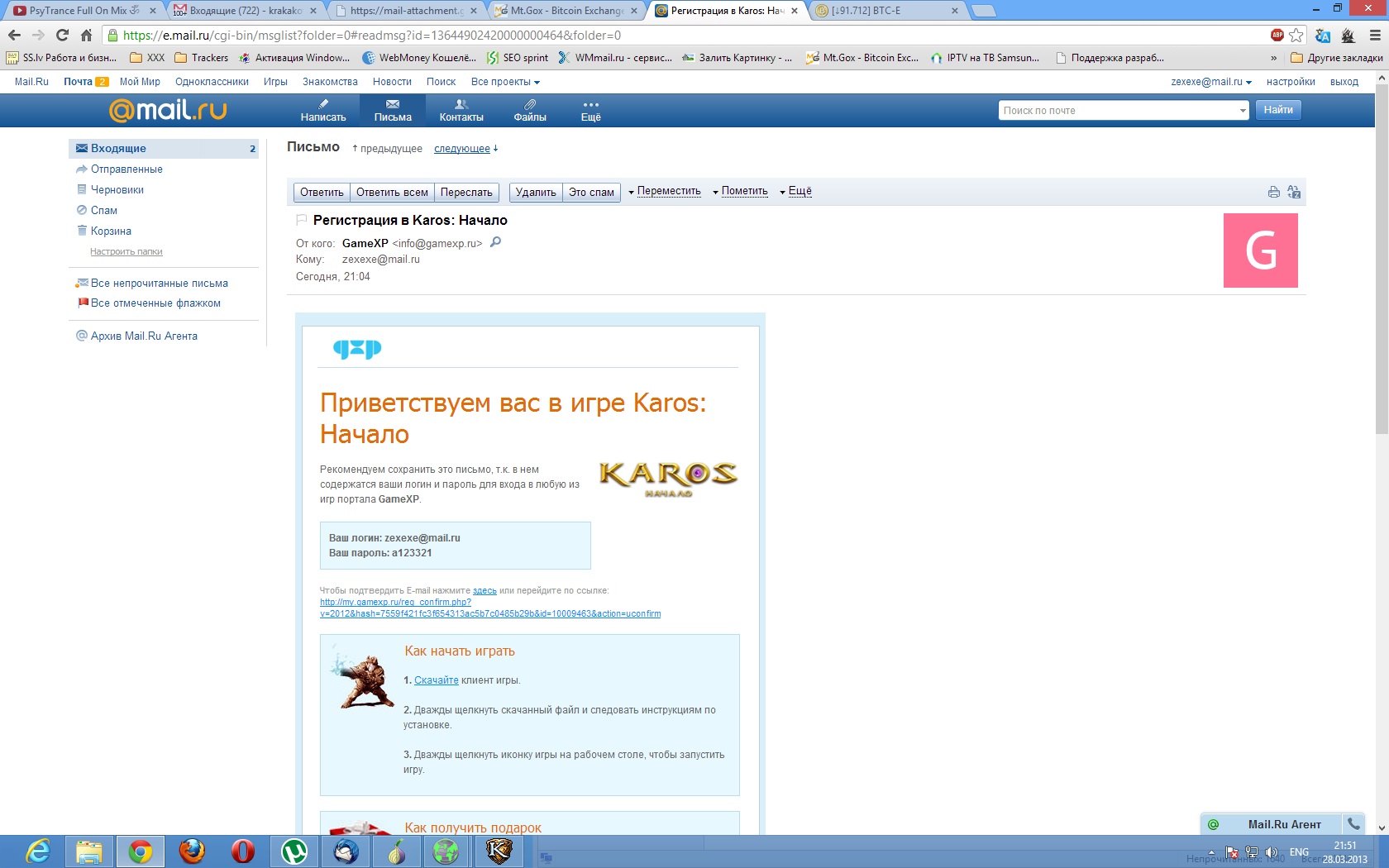
Task: Open Firefox from the taskbar
Action: coord(192,851)
